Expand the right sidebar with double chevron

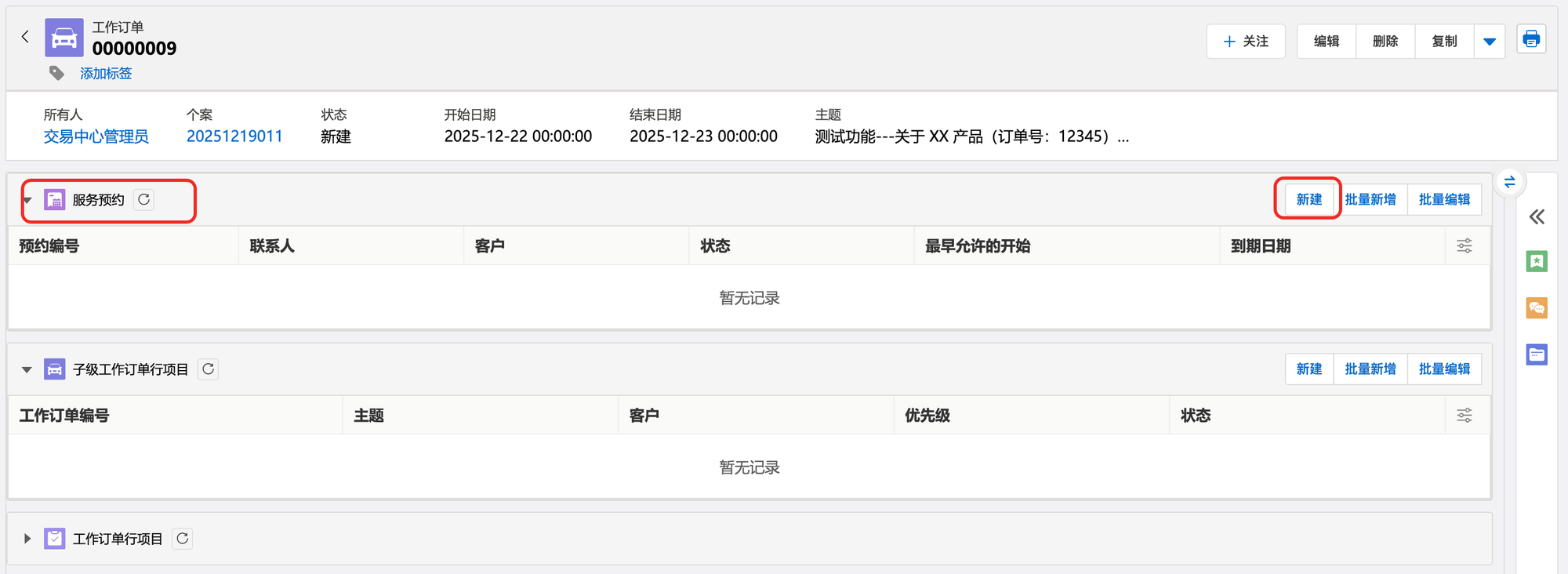1537,217
